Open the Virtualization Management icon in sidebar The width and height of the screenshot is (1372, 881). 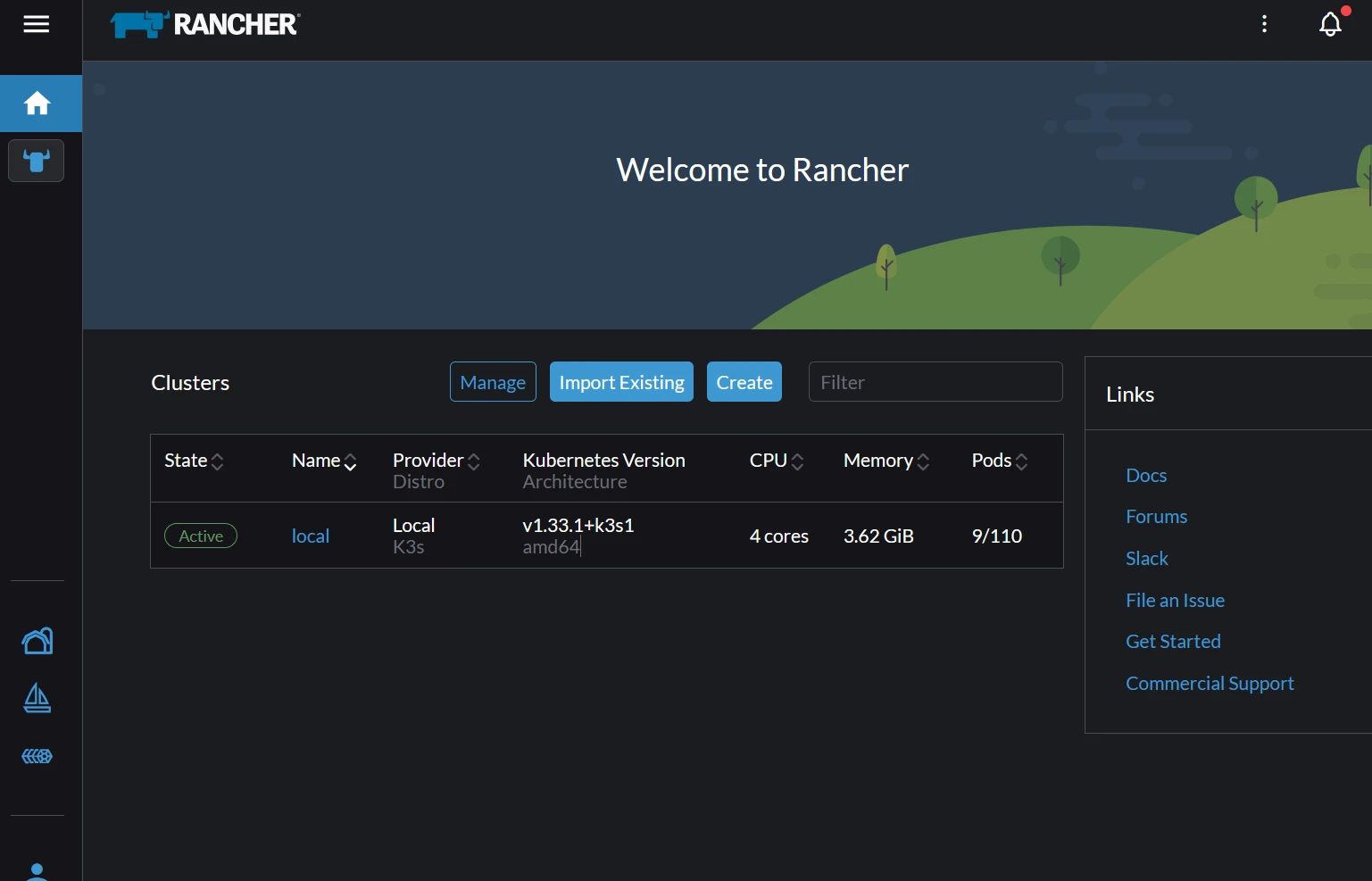pyautogui.click(x=37, y=756)
